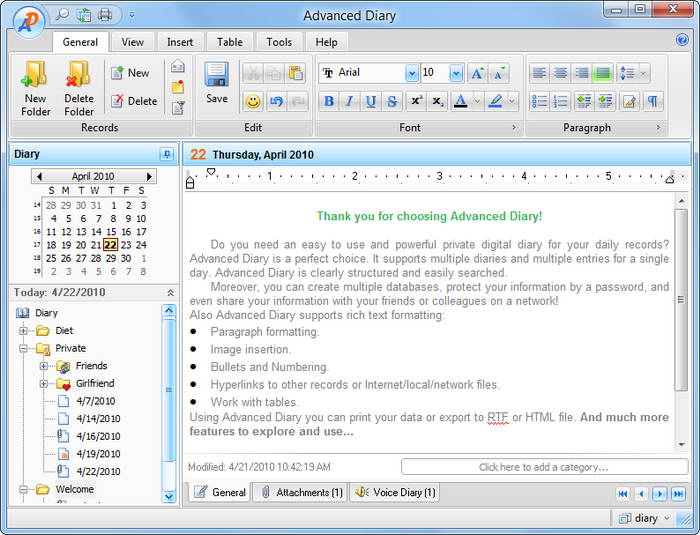The height and width of the screenshot is (535, 700).
Task: Open the quick access toolbar dropdown
Action: tap(132, 15)
